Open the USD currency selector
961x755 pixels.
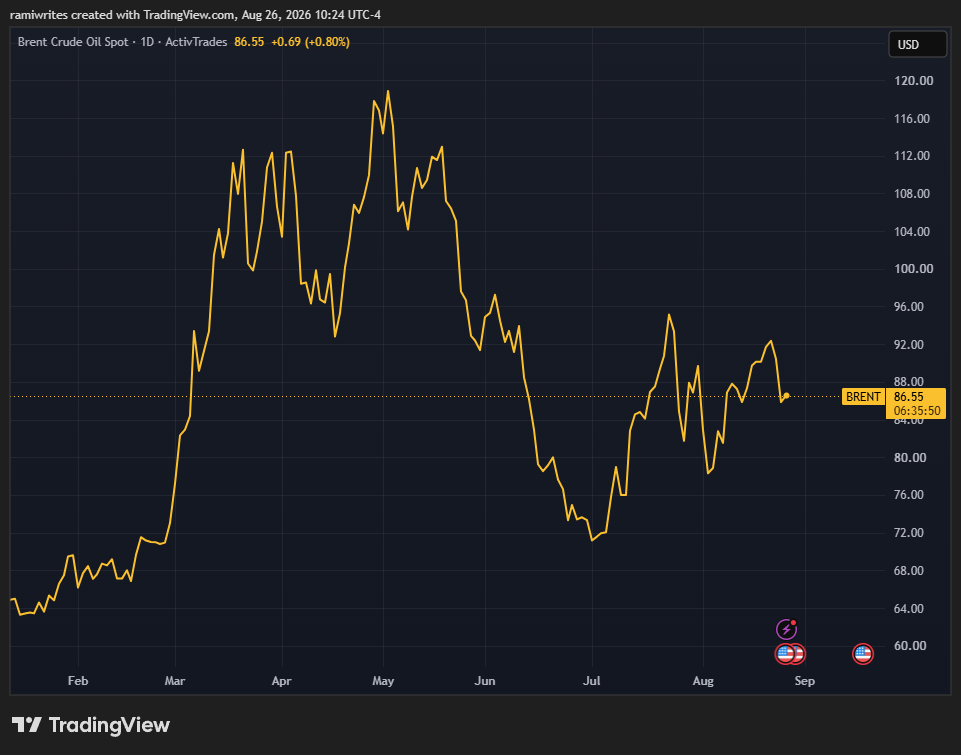(x=917, y=44)
